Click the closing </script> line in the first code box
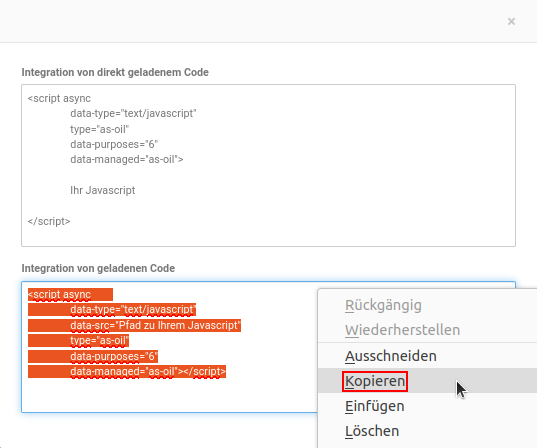537x448 pixels. [49, 221]
